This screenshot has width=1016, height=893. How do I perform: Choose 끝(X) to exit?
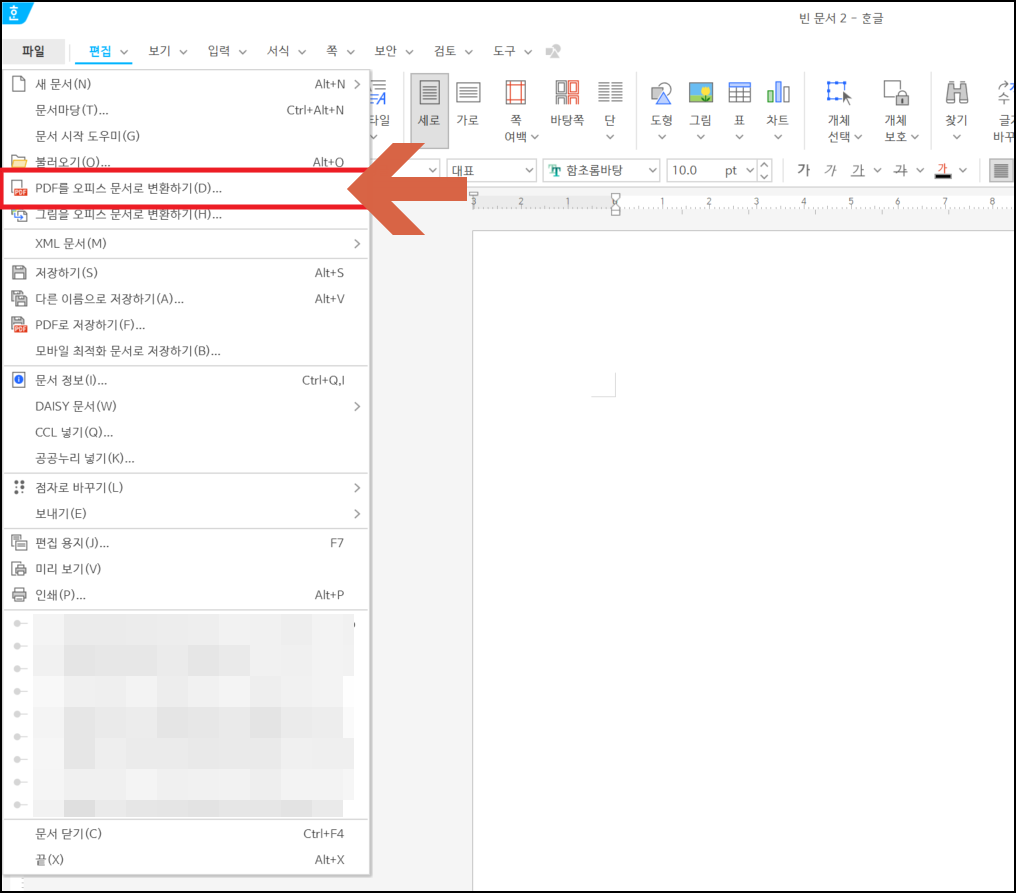point(186,859)
